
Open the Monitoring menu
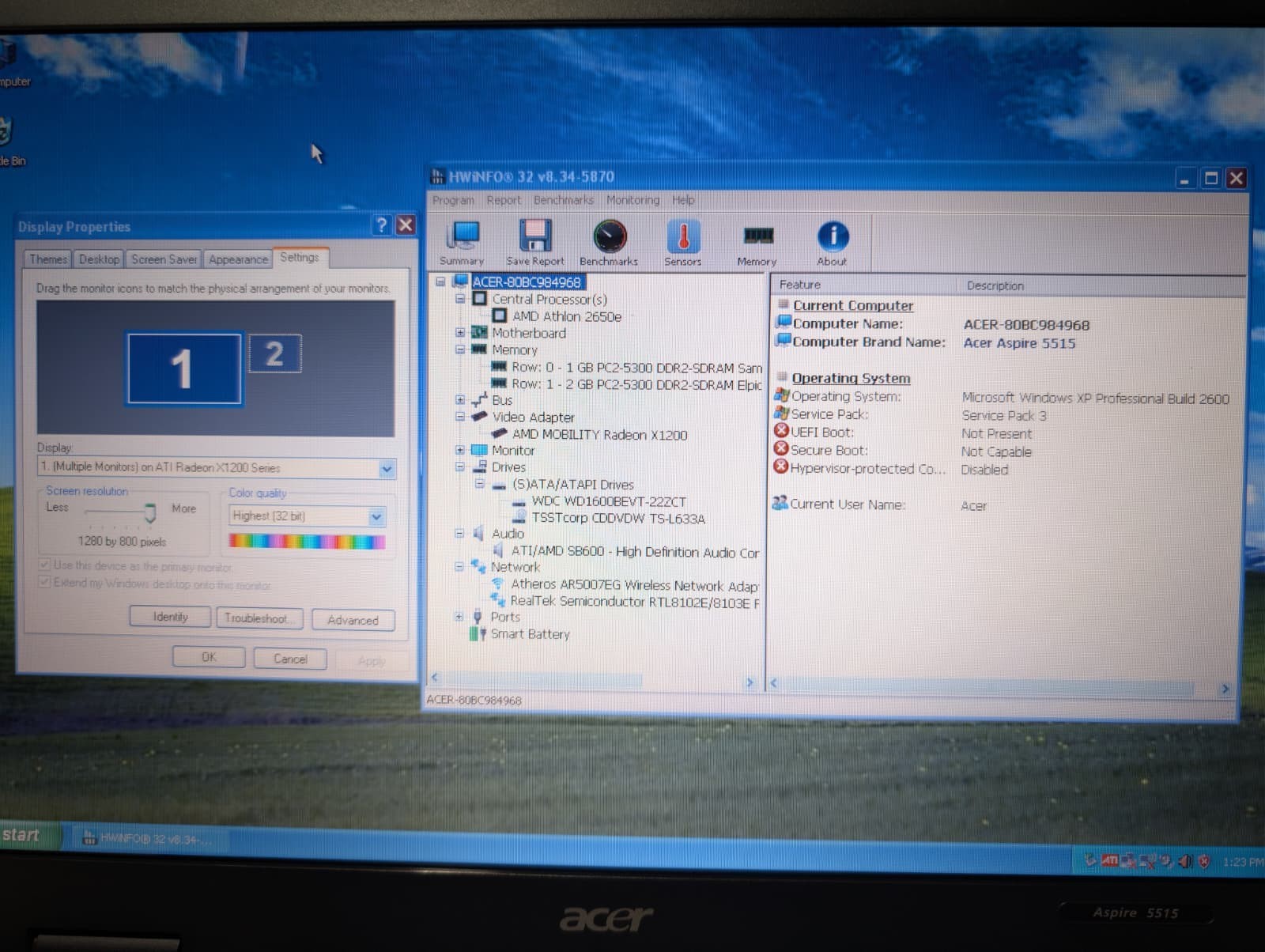tap(632, 200)
